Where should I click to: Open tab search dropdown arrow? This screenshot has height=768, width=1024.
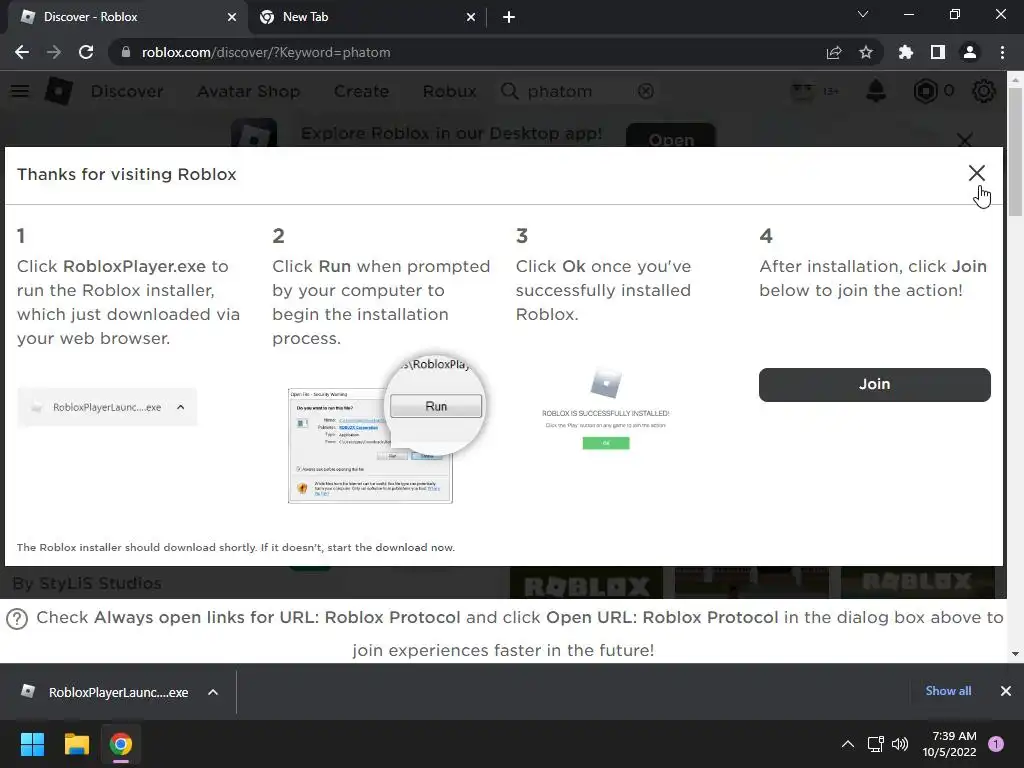[863, 14]
